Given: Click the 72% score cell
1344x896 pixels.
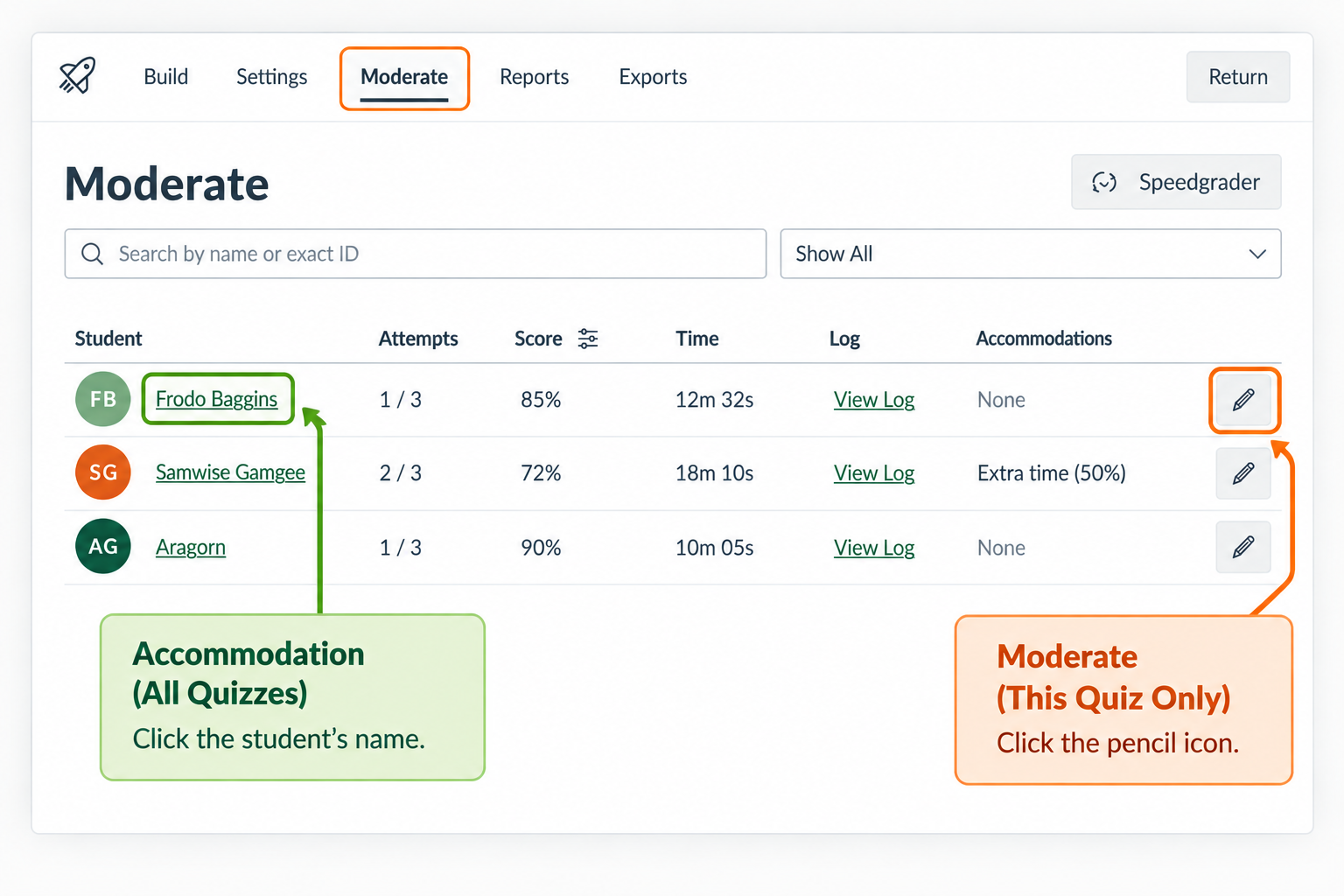Looking at the screenshot, I should pos(541,473).
